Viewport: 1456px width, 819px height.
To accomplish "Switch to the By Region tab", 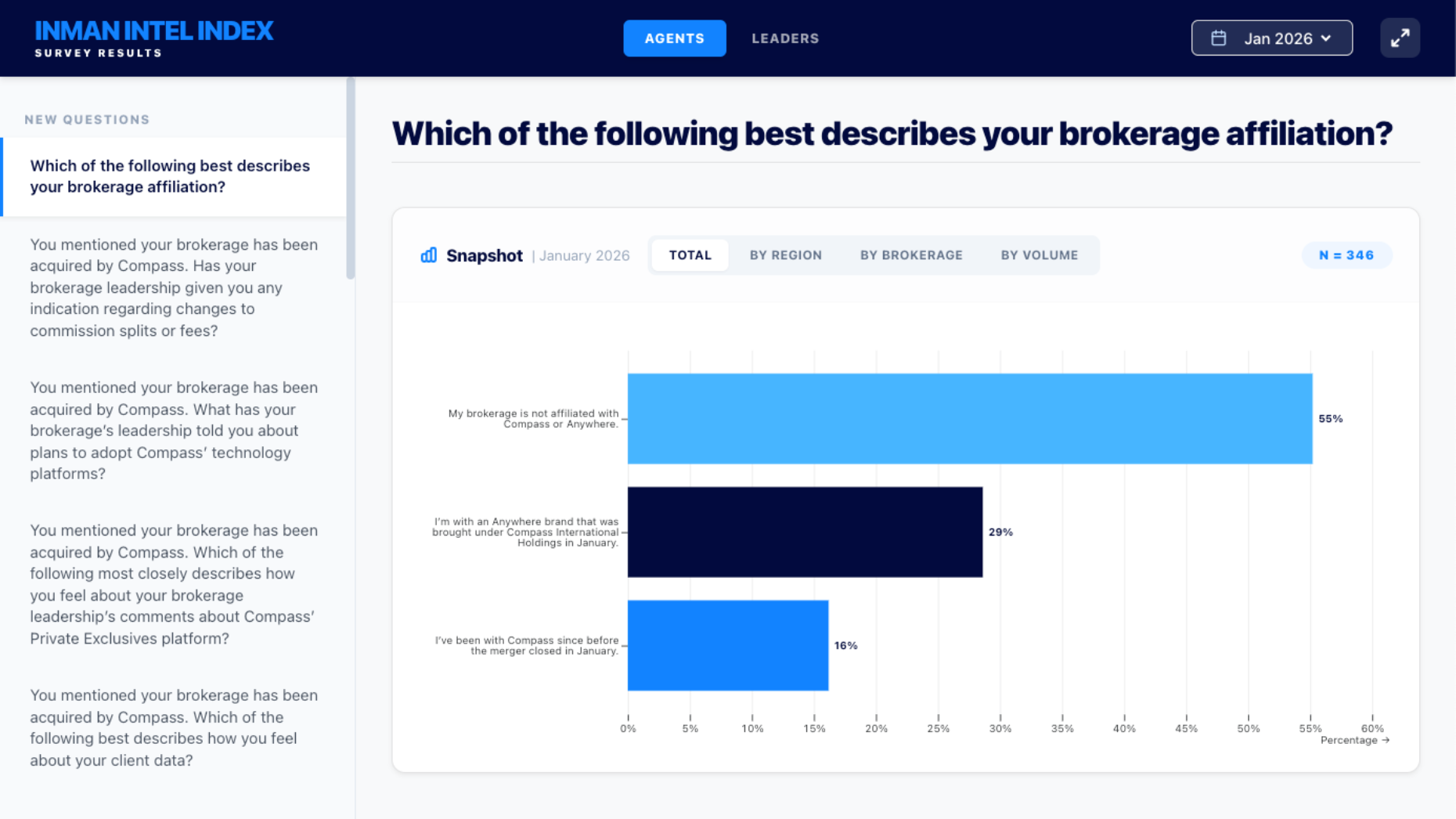I will (785, 255).
